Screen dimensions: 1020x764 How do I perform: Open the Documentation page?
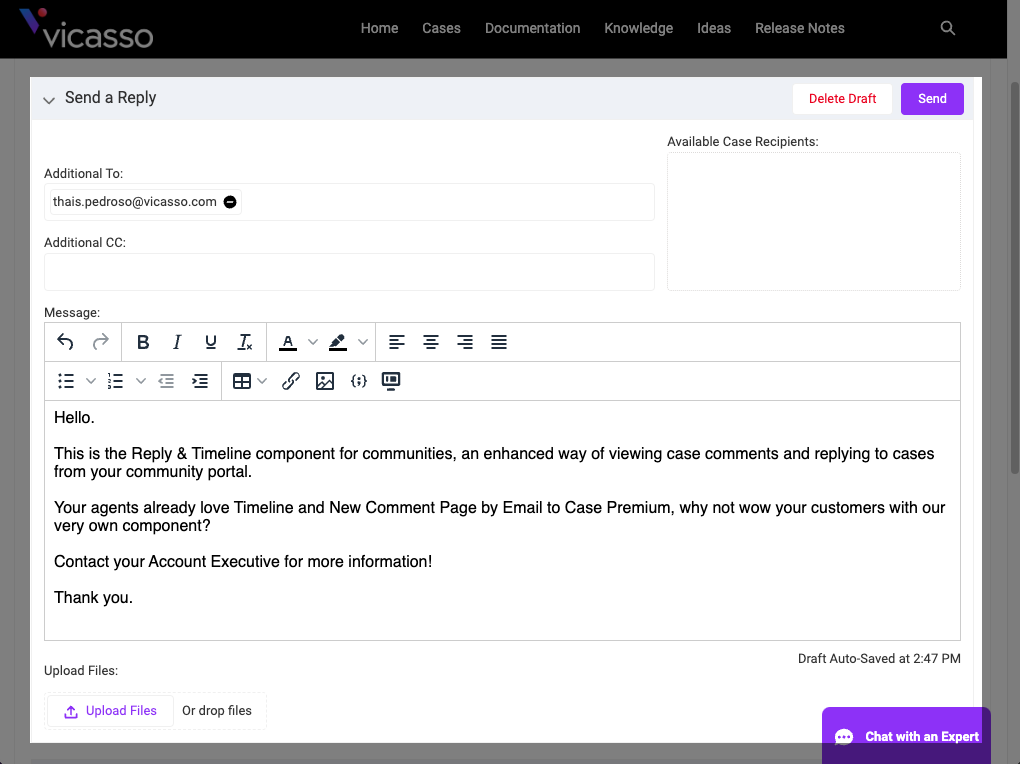pos(532,28)
